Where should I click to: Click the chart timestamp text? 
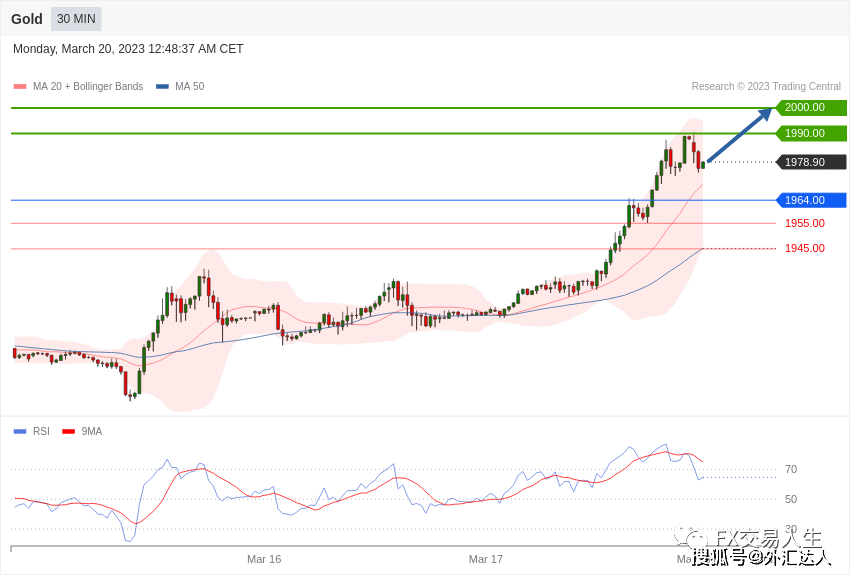128,49
